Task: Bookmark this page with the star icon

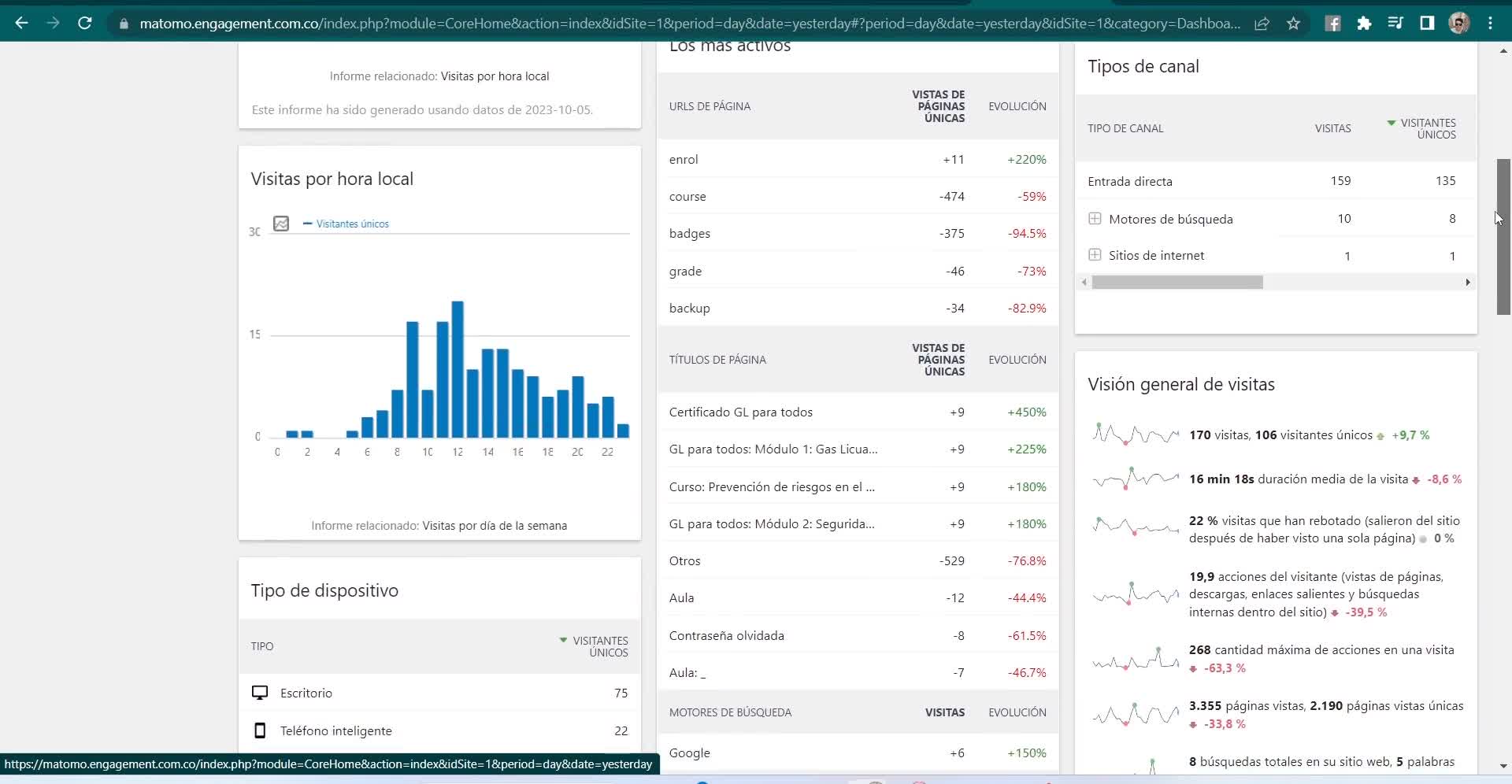Action: 1293,24
